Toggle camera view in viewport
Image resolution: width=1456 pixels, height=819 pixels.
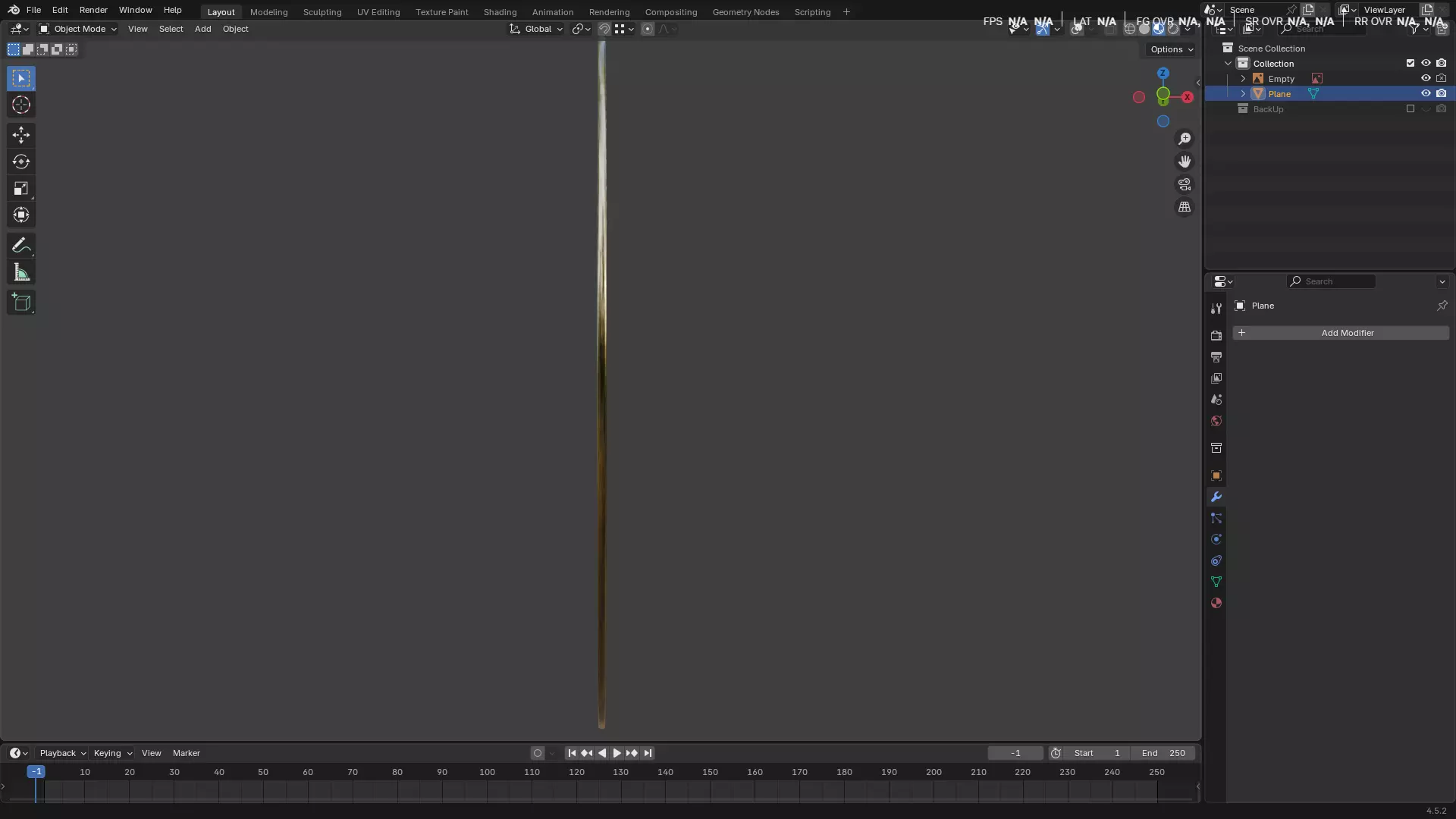click(x=1185, y=184)
